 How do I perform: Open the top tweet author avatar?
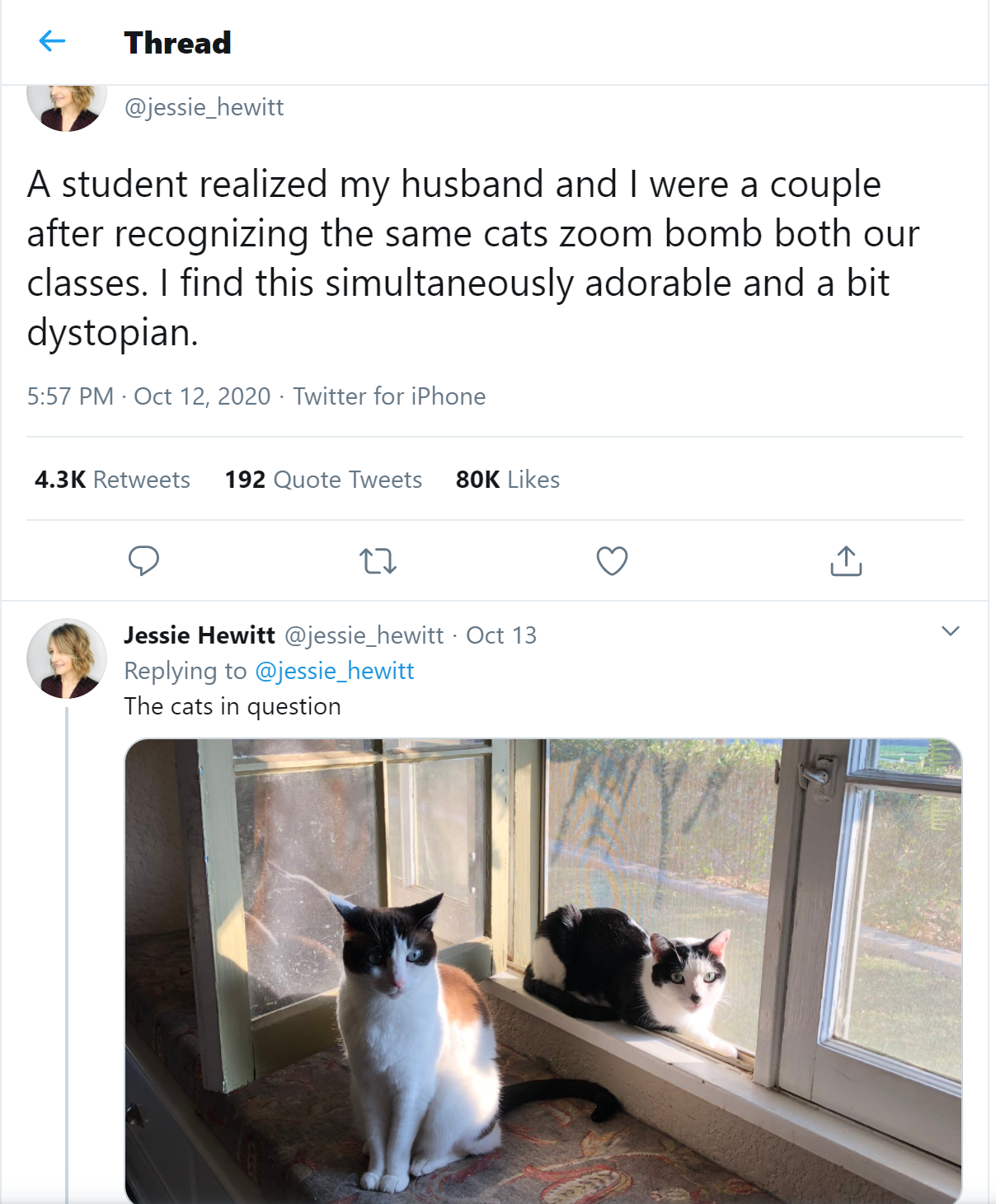67,105
